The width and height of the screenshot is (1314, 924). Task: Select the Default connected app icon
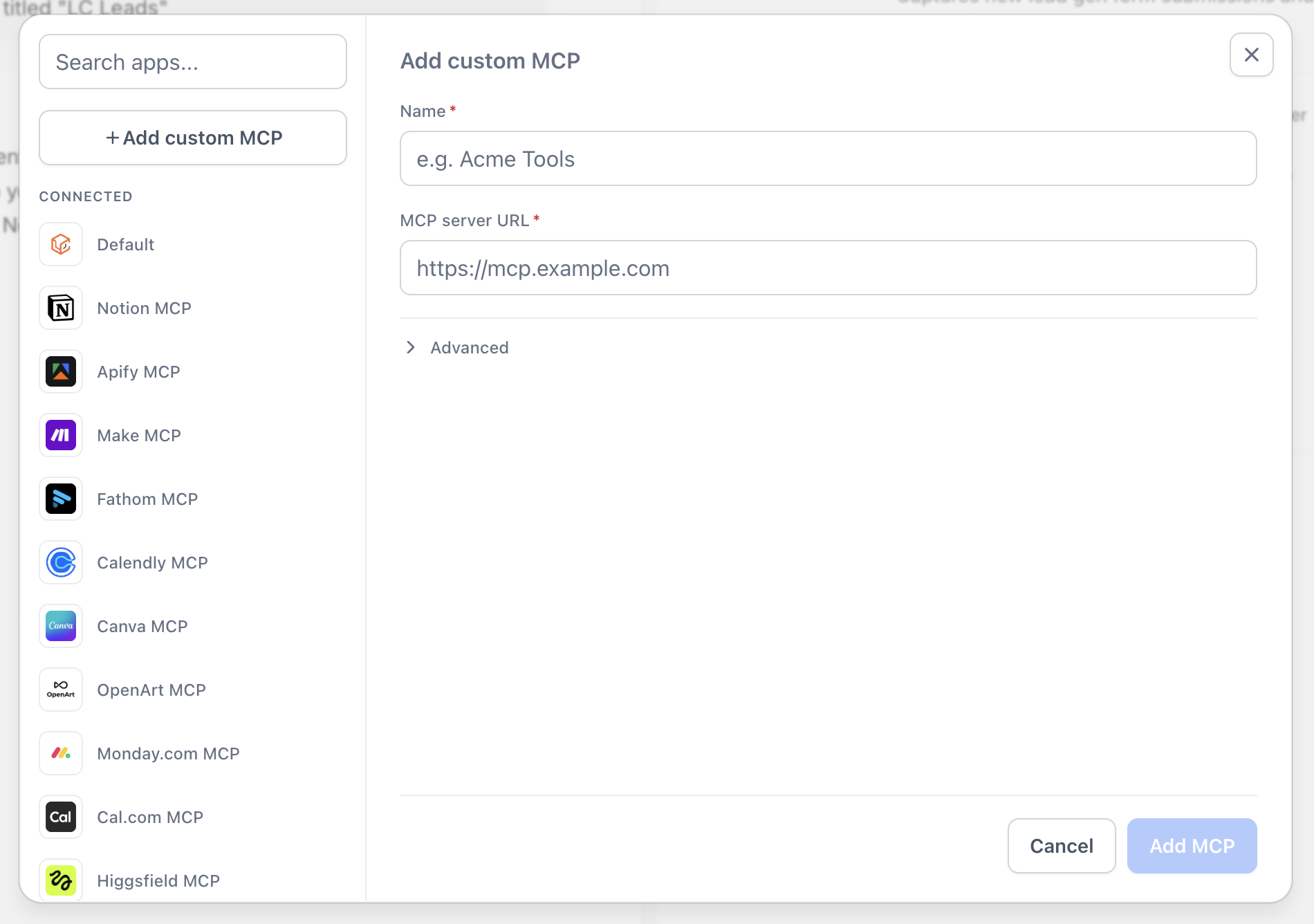coord(61,244)
